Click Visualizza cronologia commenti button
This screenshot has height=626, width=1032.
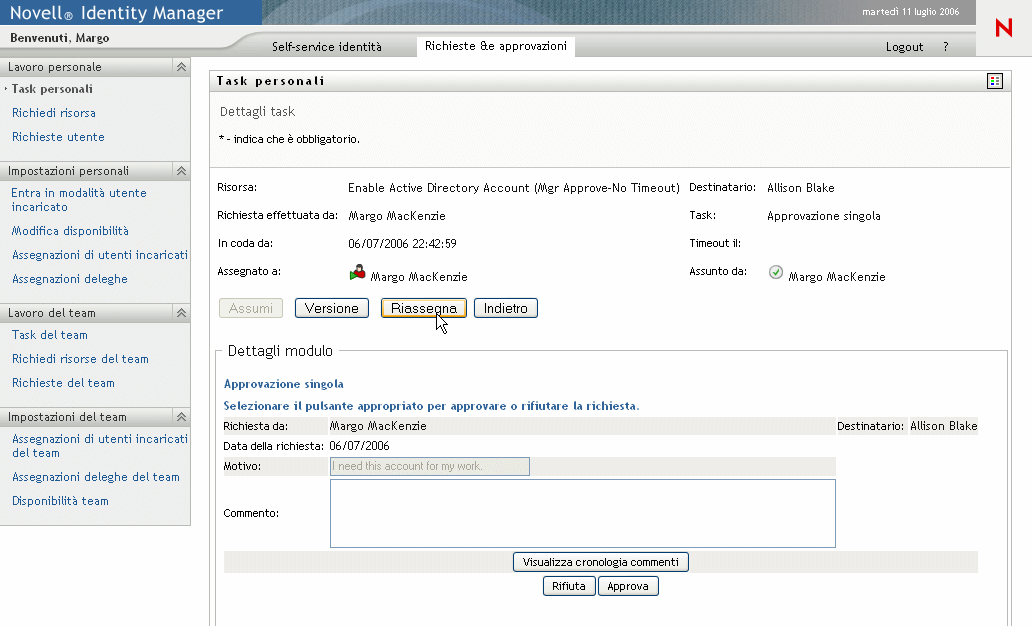[601, 562]
